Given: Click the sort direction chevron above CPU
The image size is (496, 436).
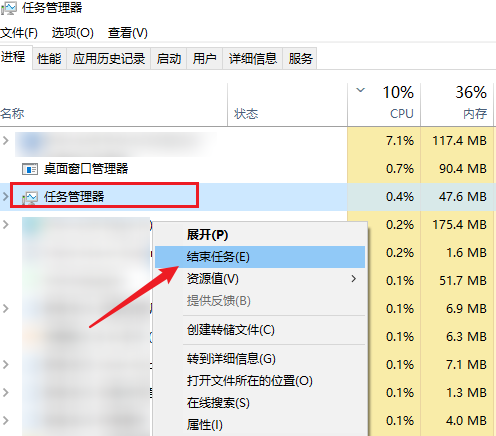Looking at the screenshot, I should tap(360, 90).
